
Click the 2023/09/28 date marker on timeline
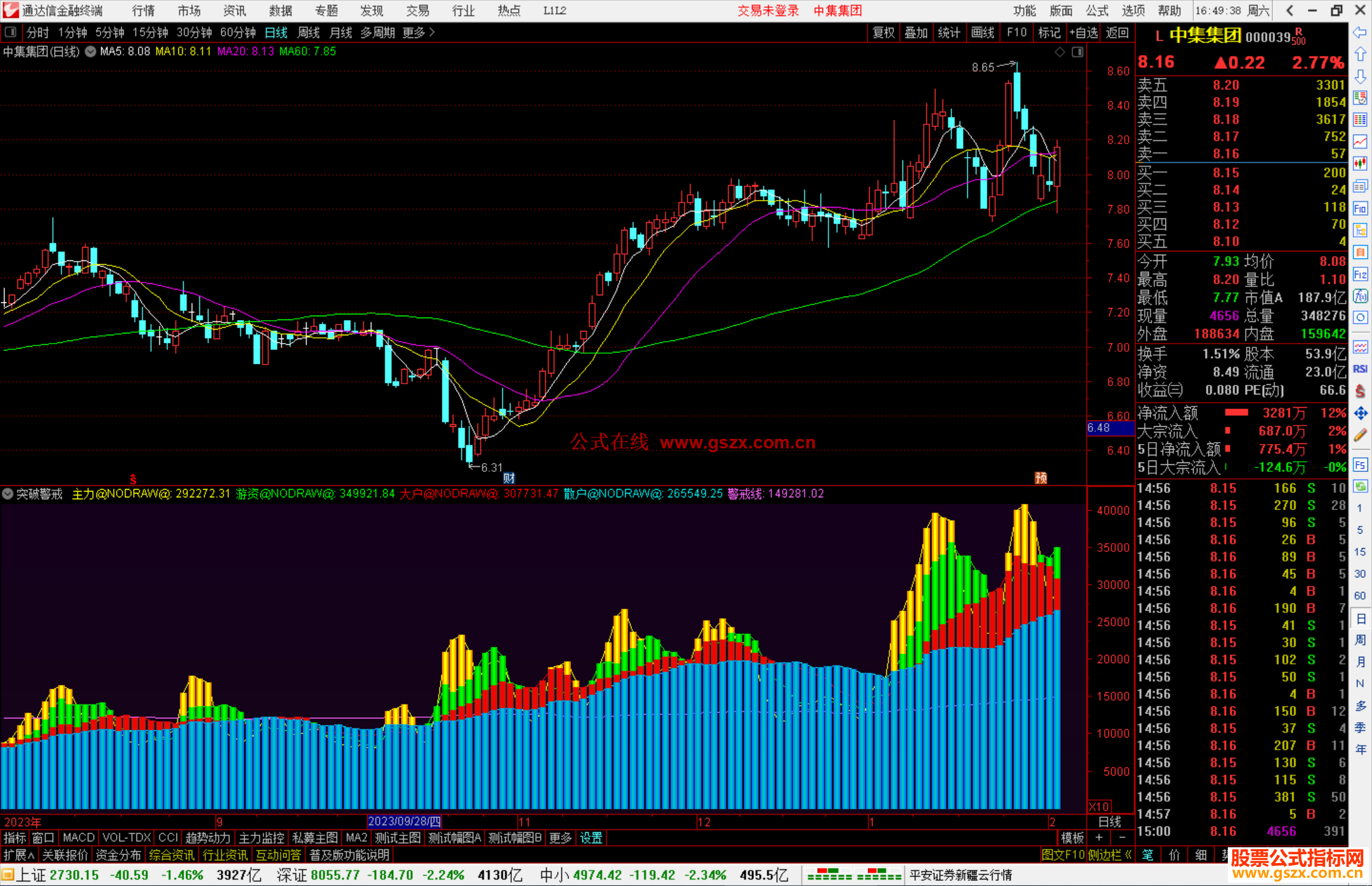point(404,821)
